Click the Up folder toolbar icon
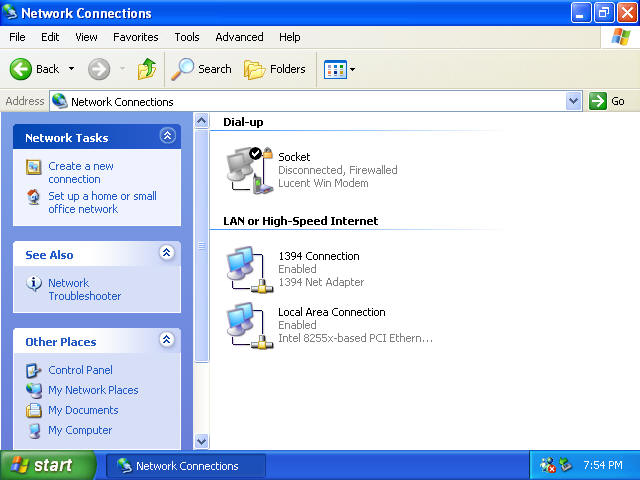Image resolution: width=640 pixels, height=480 pixels. point(147,69)
